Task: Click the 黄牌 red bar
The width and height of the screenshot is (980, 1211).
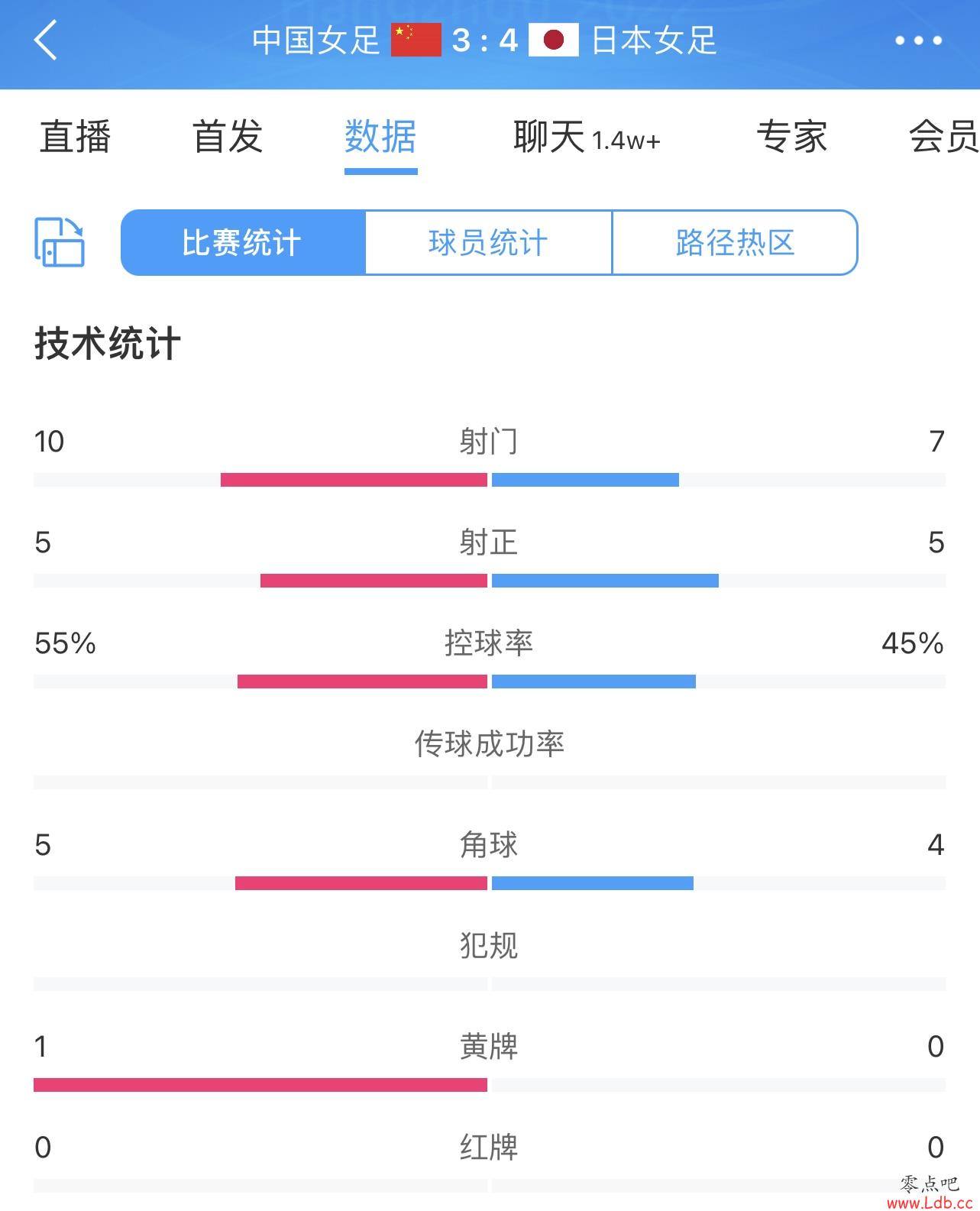Action: coord(260,1085)
